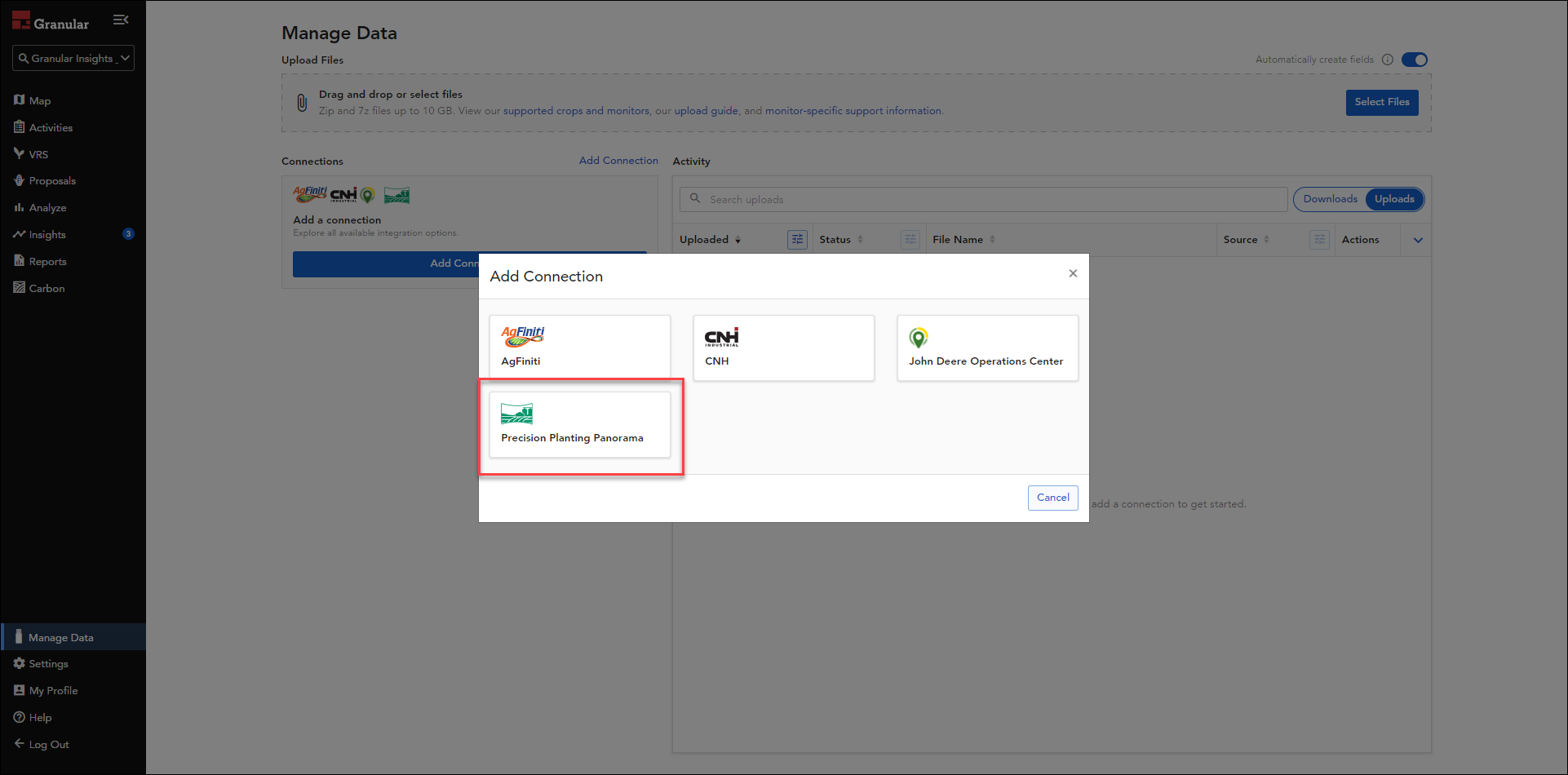This screenshot has height=775, width=1568.
Task: Click the Carbon icon in the sidebar
Action: [x=19, y=287]
